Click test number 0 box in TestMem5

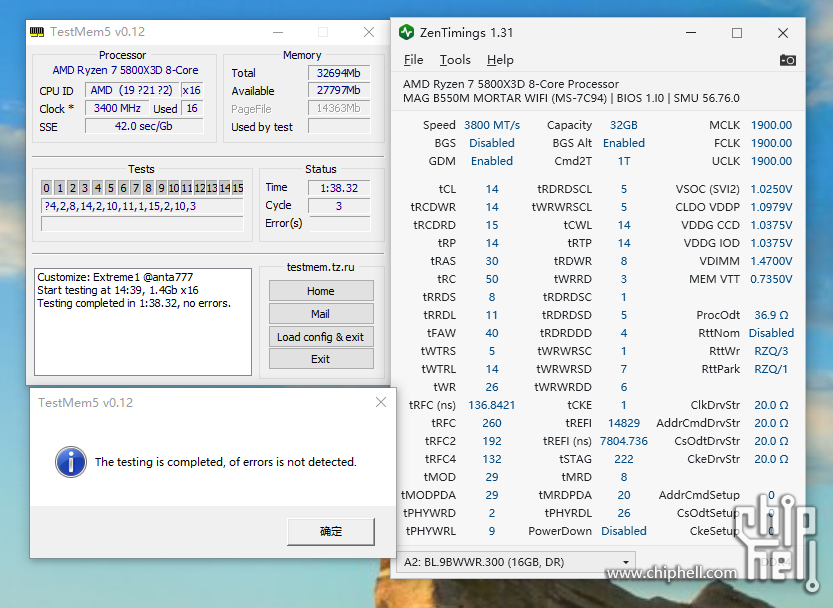pos(47,188)
